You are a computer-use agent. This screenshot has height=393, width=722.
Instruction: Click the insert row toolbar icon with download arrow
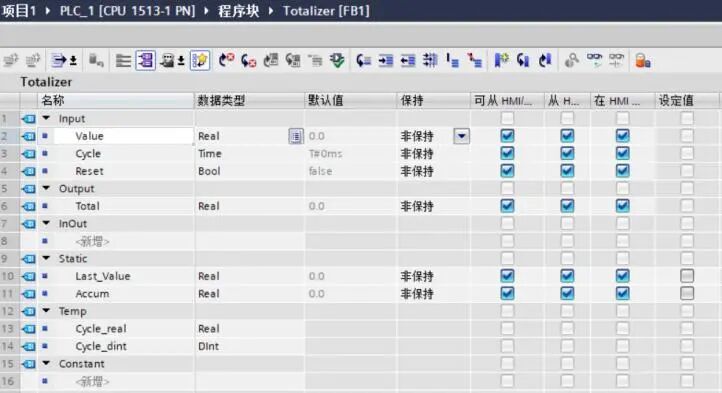(64, 61)
